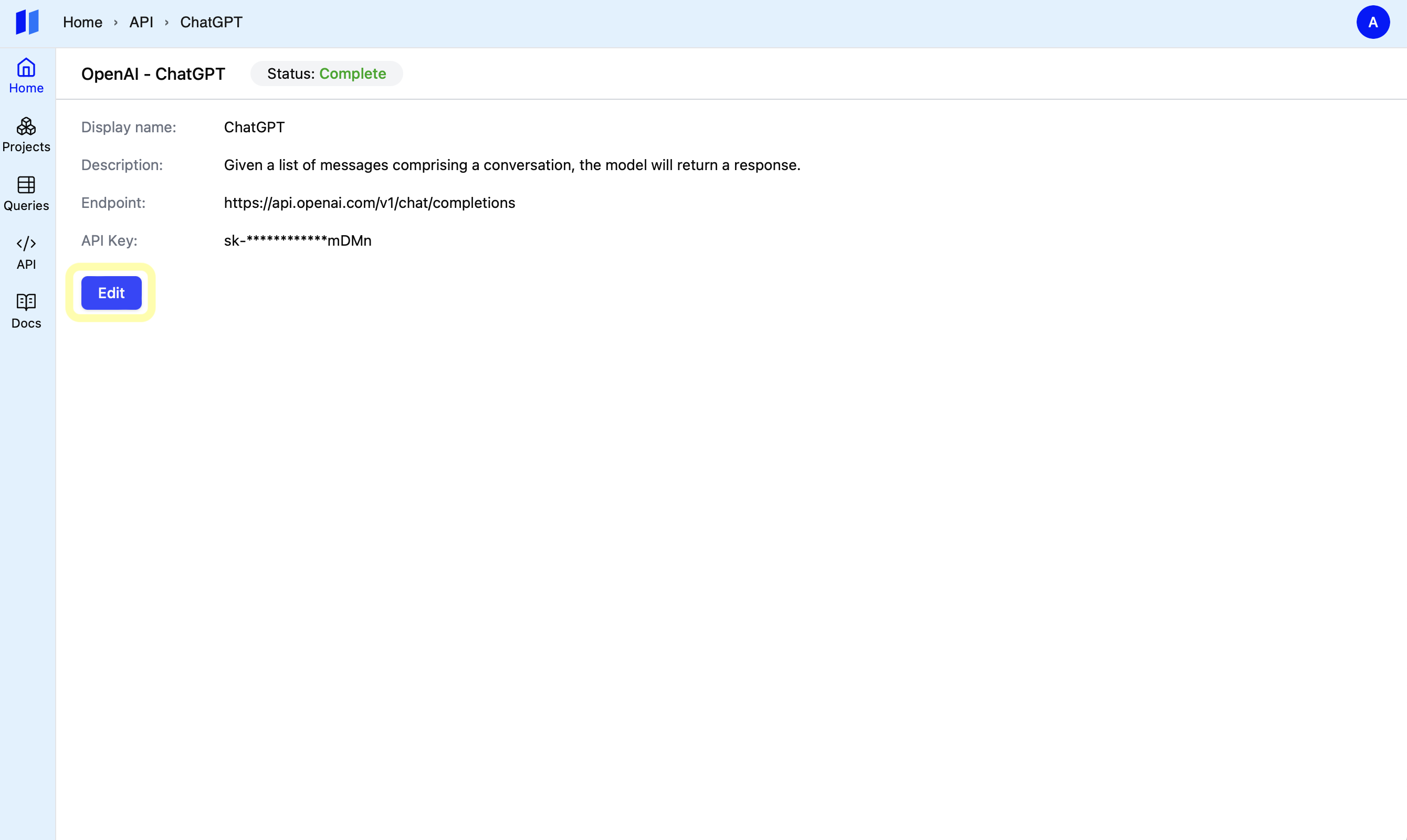Click the blue app logo icon
The width and height of the screenshot is (1407, 840).
(x=27, y=22)
